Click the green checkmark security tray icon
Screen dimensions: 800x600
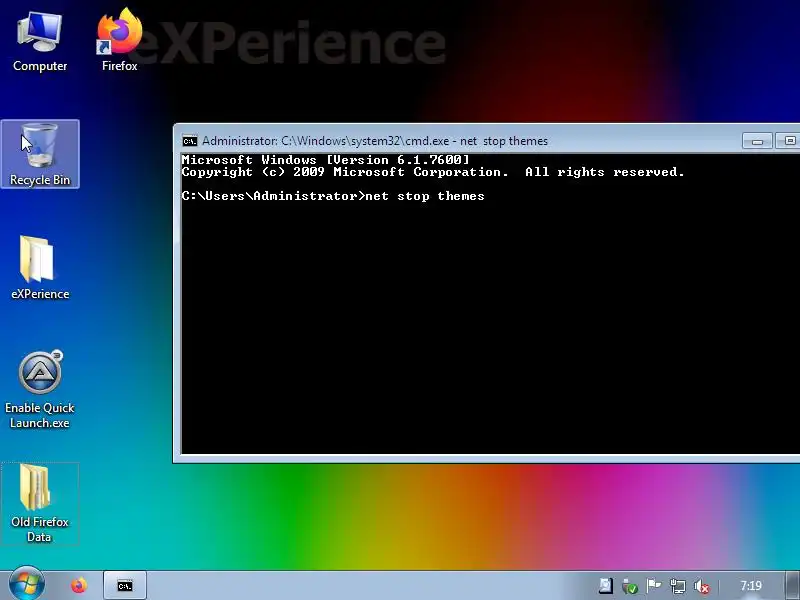[630, 586]
